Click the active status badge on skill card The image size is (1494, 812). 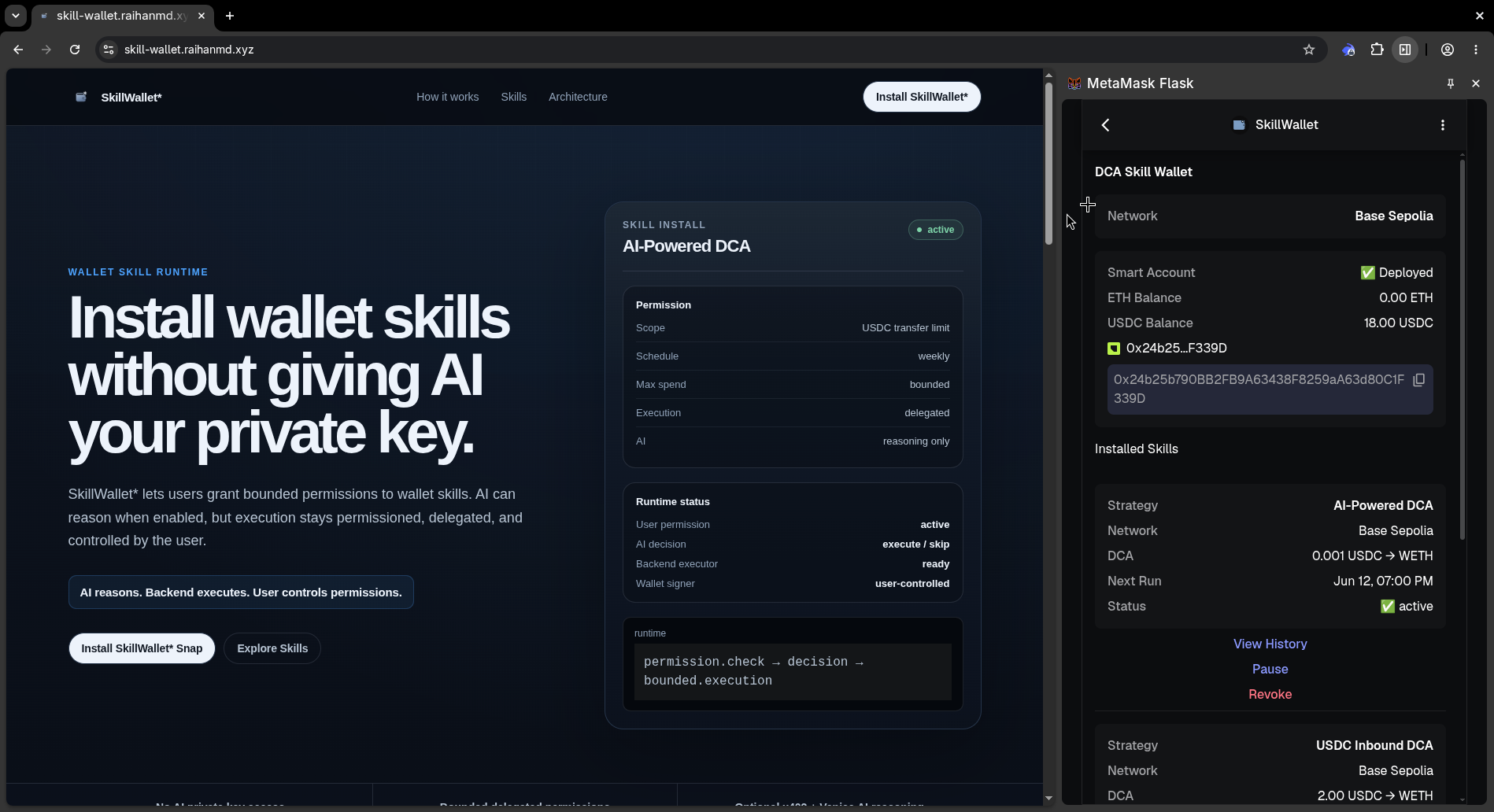[935, 230]
